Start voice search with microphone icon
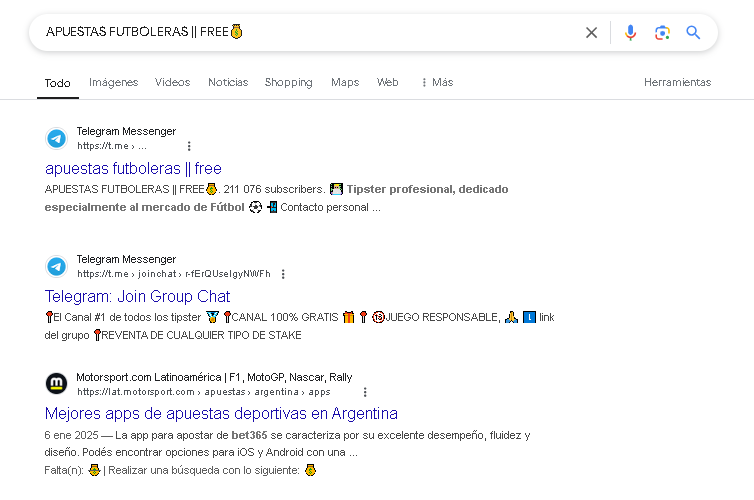The width and height of the screenshot is (754, 500). [630, 33]
